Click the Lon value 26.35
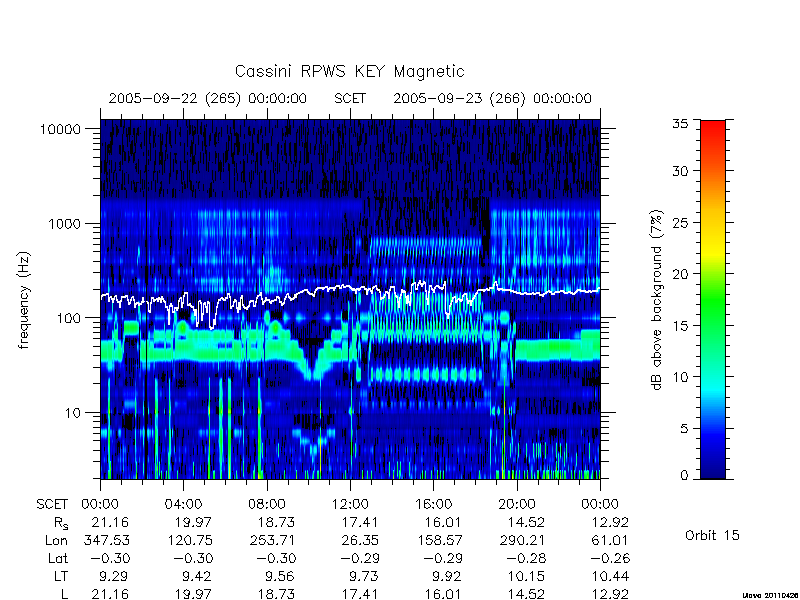The width and height of the screenshot is (800, 600). (x=360, y=540)
